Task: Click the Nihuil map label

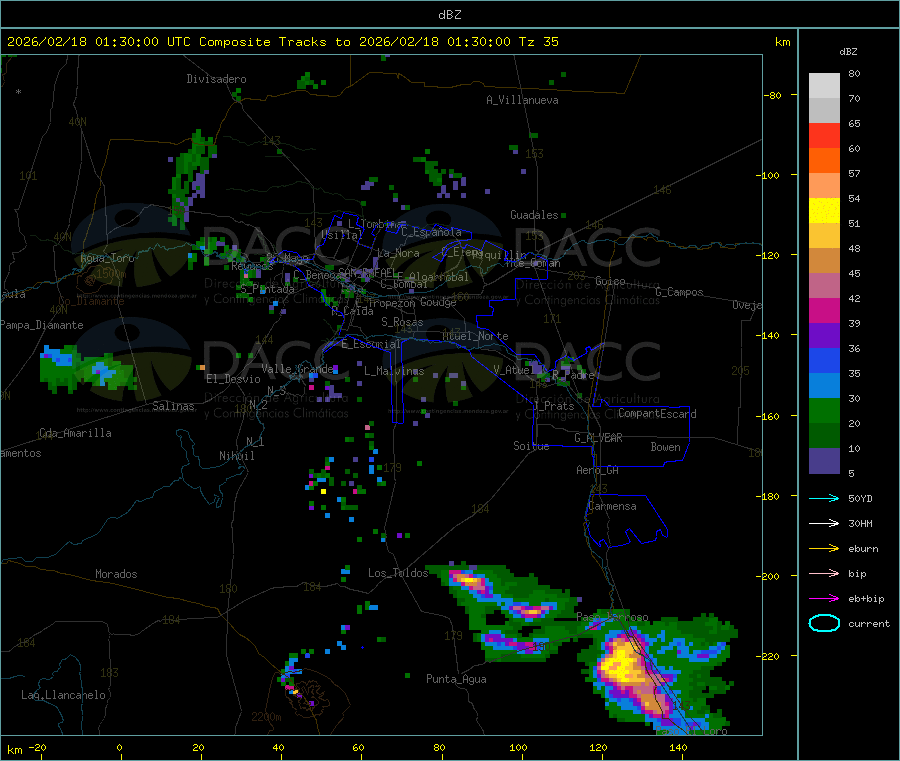Action: (x=236, y=456)
